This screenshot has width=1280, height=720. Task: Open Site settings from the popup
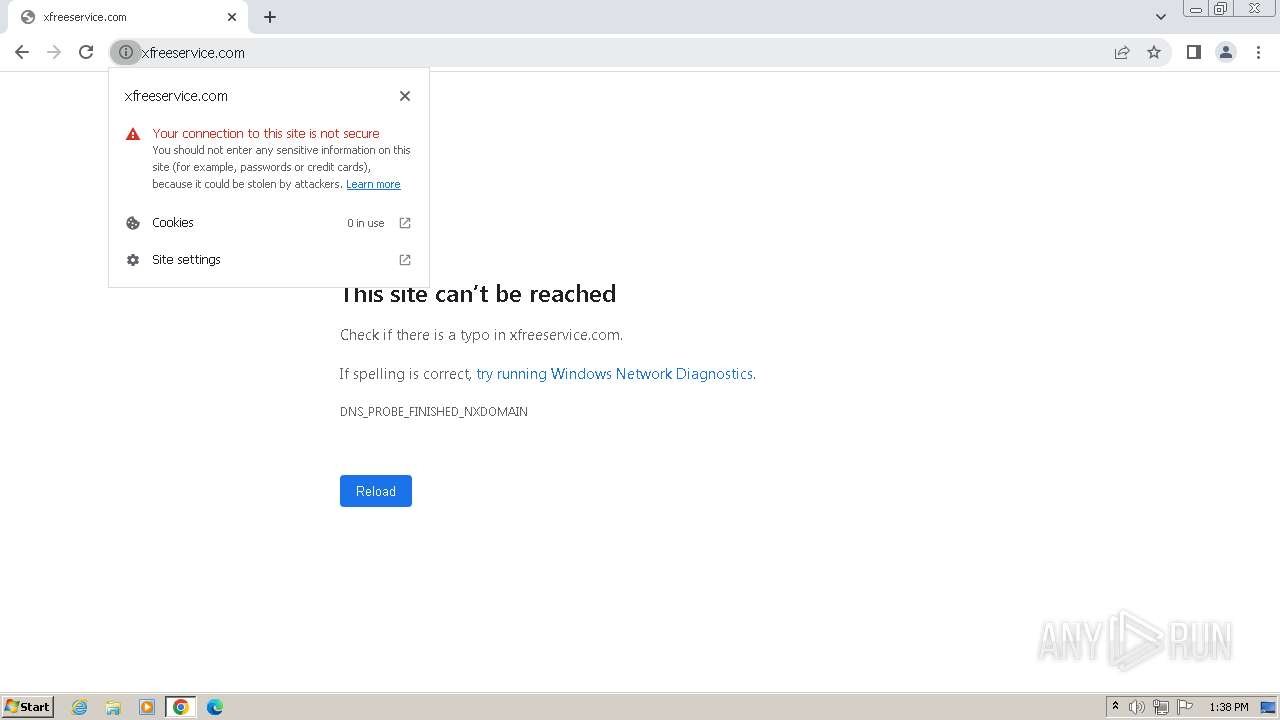(x=269, y=260)
